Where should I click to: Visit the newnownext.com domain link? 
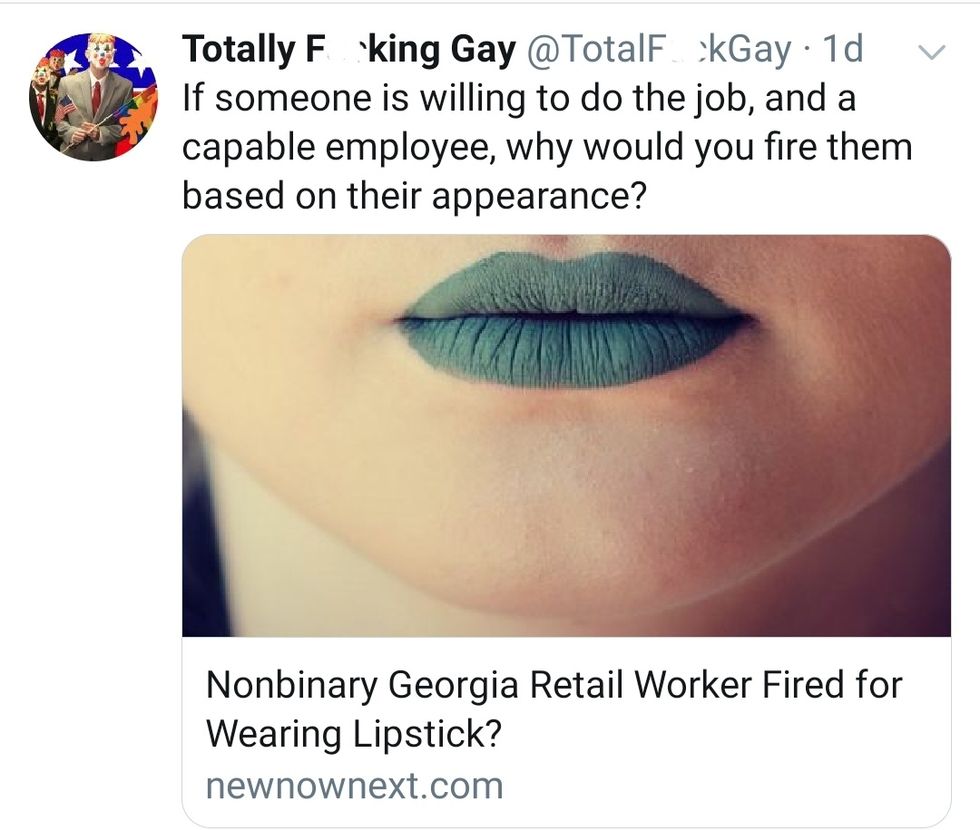coord(354,785)
